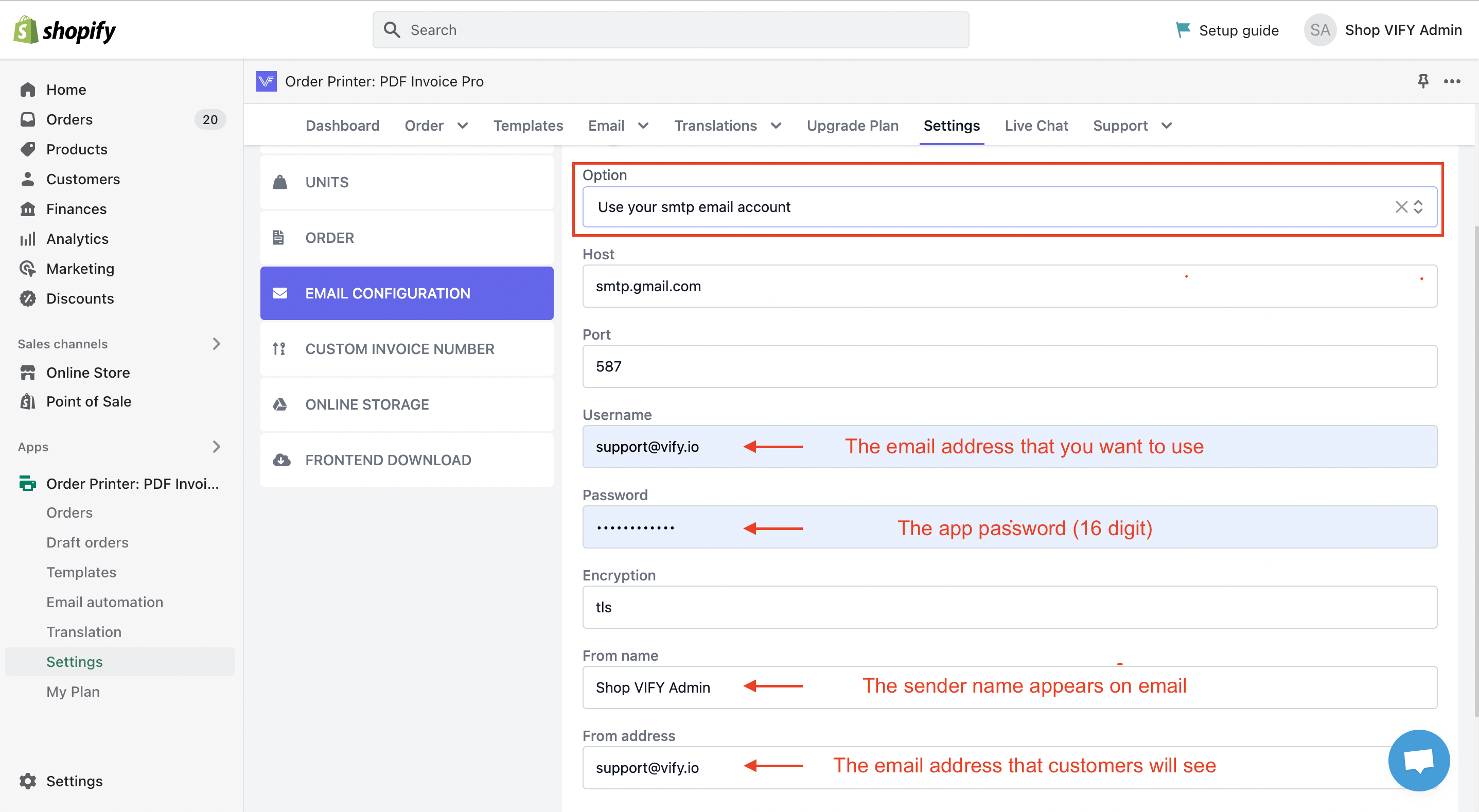The image size is (1479, 812).
Task: Click the pin app icon
Action: (1423, 81)
